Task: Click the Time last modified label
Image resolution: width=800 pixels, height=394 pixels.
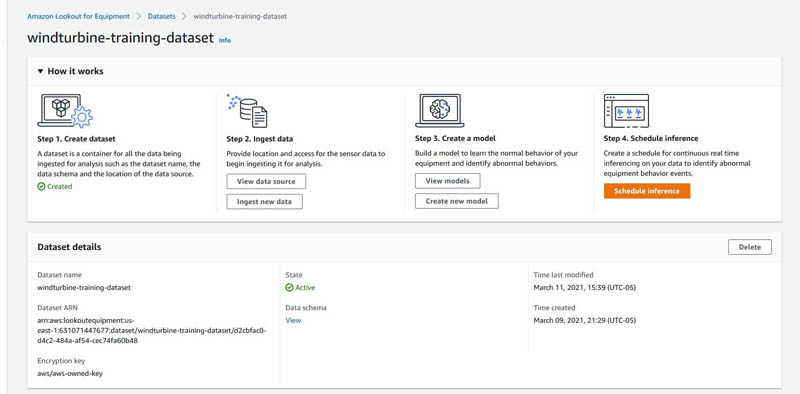Action: point(563,275)
